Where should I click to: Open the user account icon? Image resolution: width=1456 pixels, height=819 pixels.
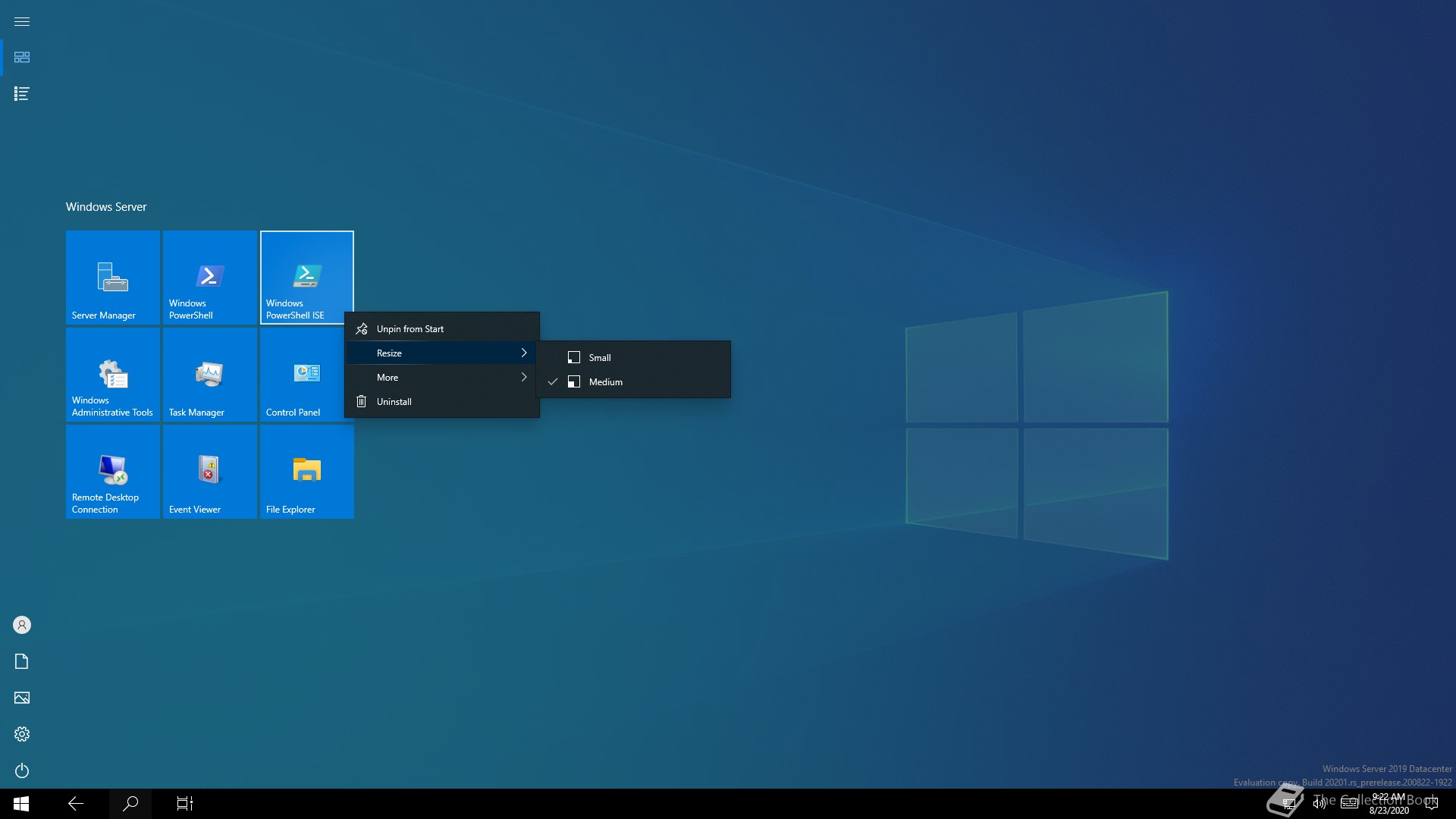[22, 625]
